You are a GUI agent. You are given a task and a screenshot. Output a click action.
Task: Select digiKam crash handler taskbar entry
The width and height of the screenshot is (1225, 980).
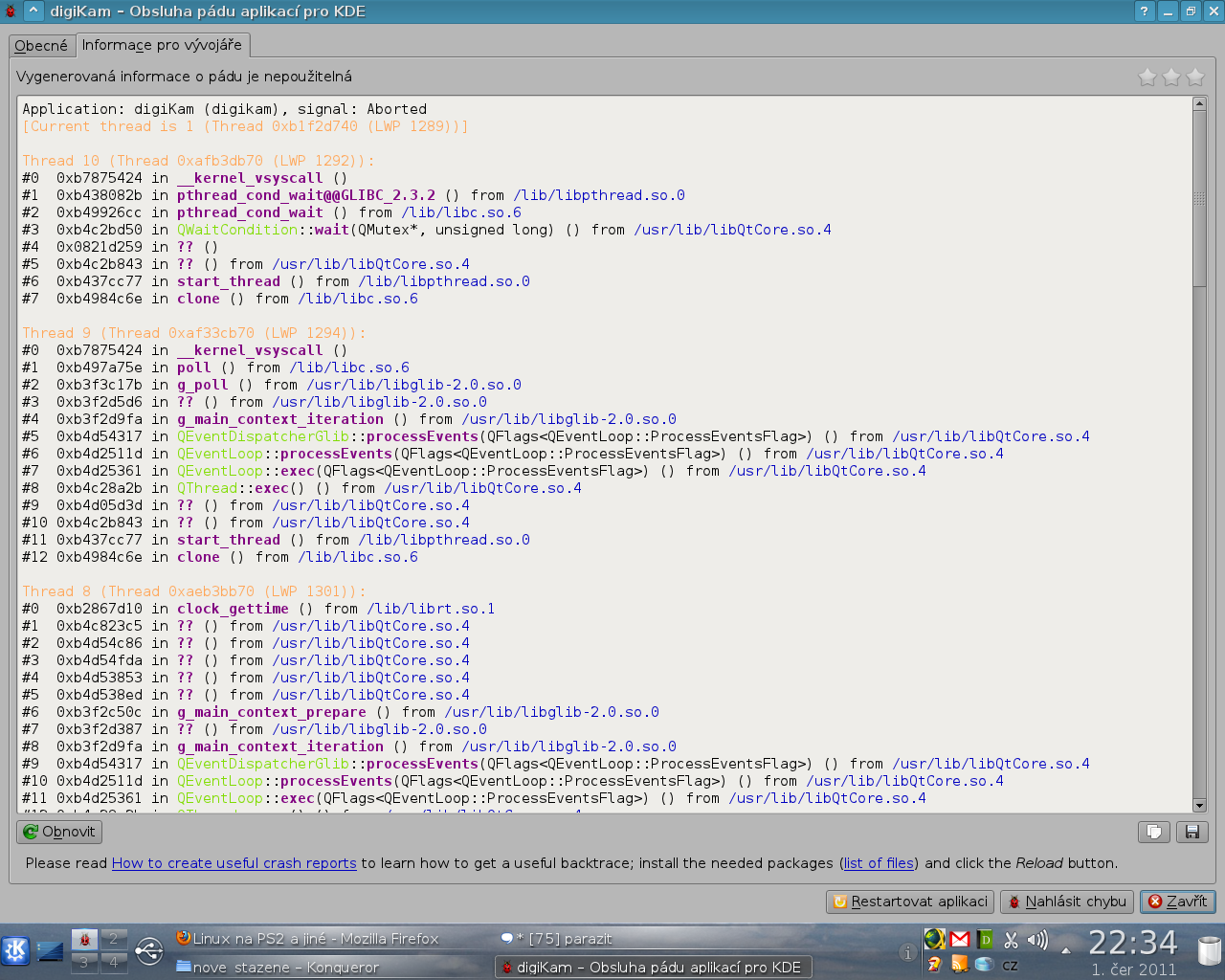point(654,967)
